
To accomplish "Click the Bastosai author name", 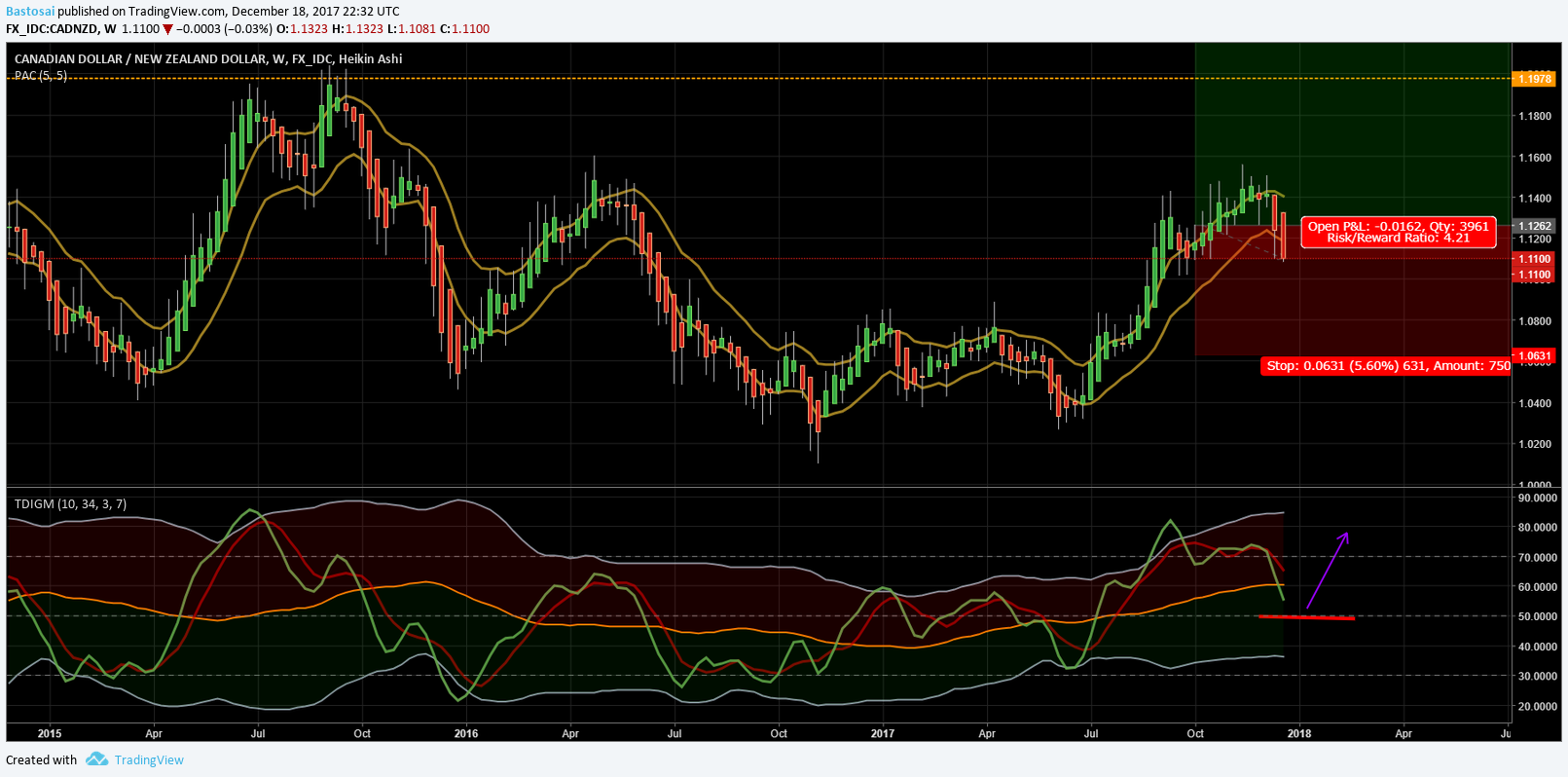I will click(x=30, y=12).
